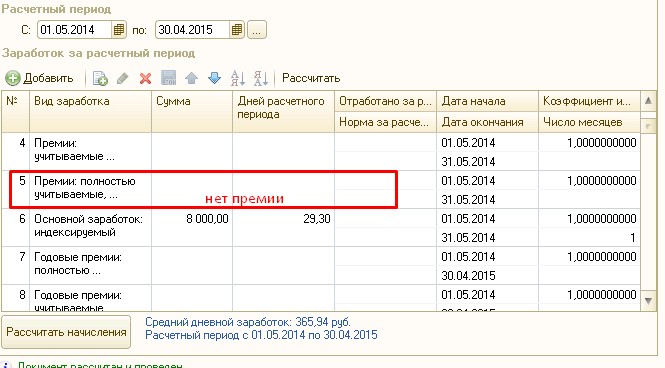665x368 pixels.
Task: Click the № column header
Action: 16,111
